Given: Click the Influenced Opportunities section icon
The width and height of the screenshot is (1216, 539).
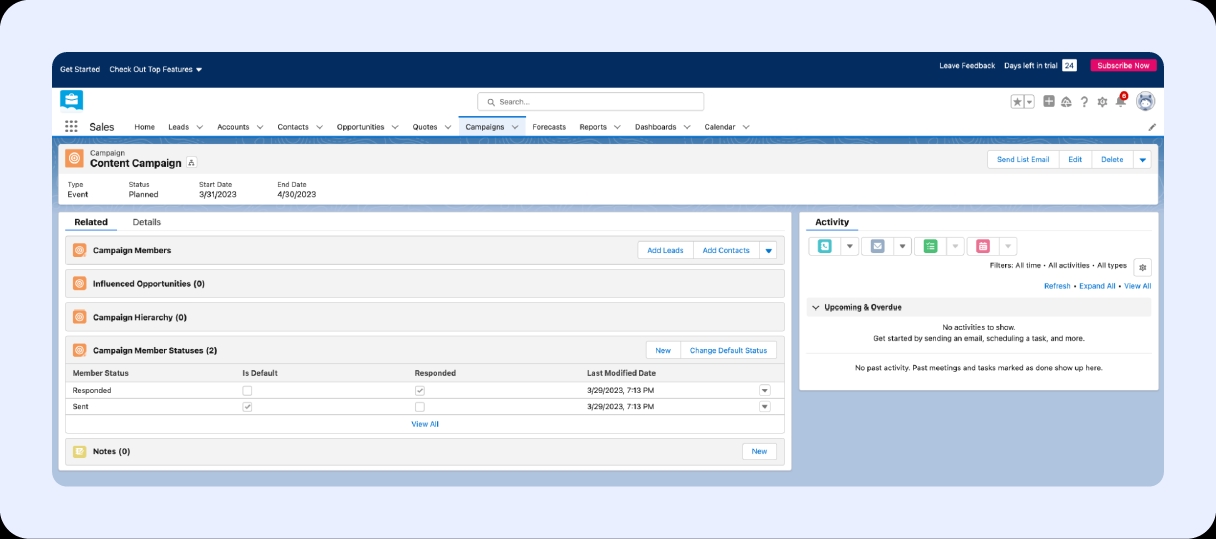Looking at the screenshot, I should click(79, 284).
